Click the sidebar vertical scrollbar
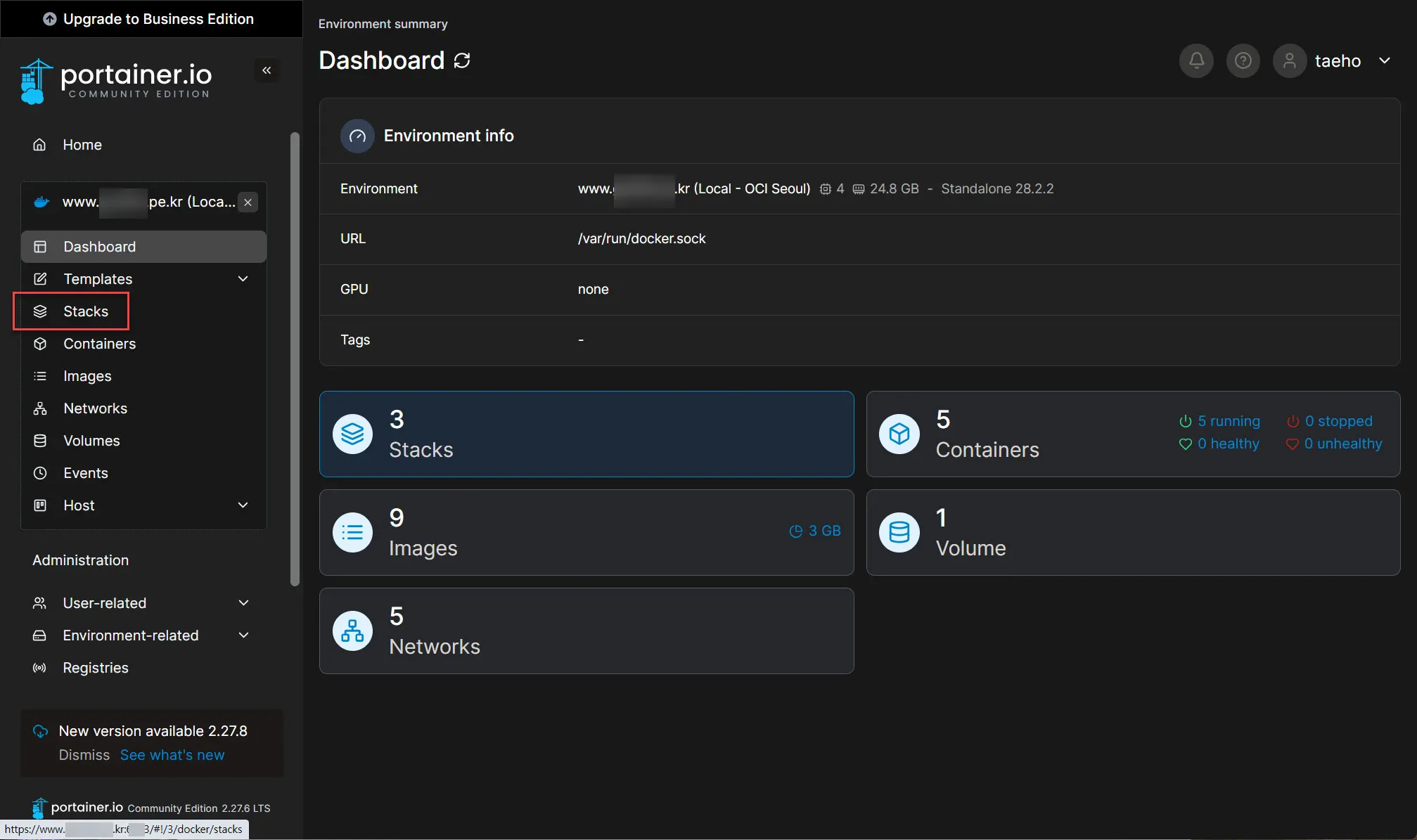 [295, 358]
